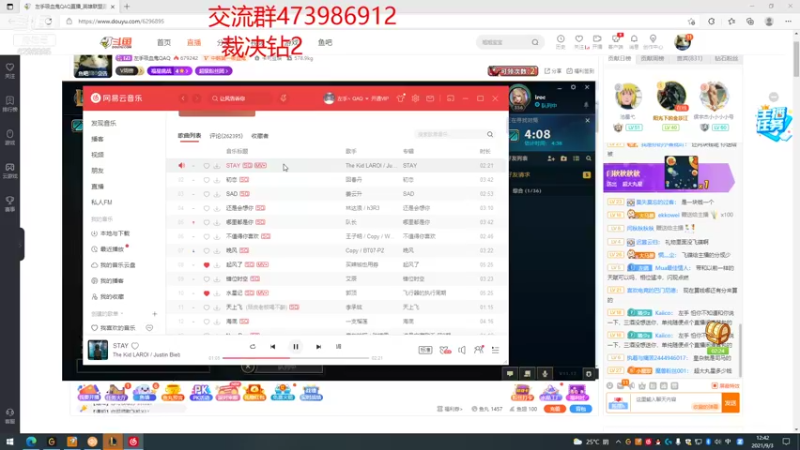Open the STAY album cover thumbnail
800x450 pixels.
97,350
